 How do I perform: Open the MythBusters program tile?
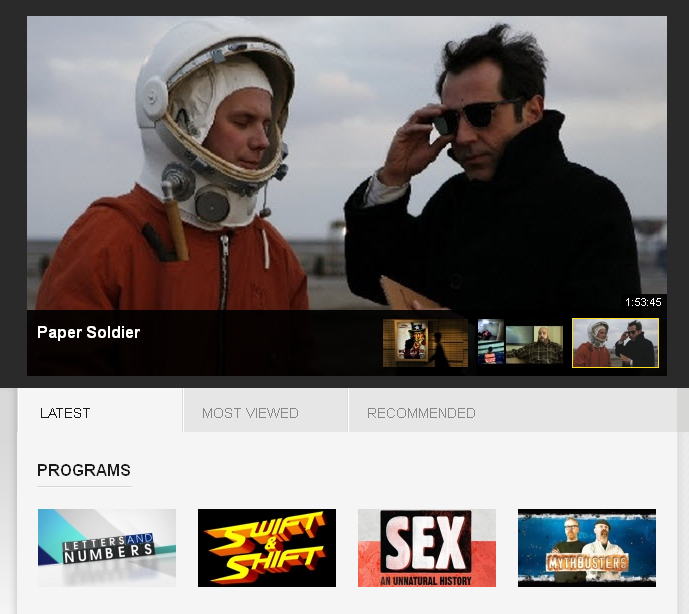[x=587, y=548]
